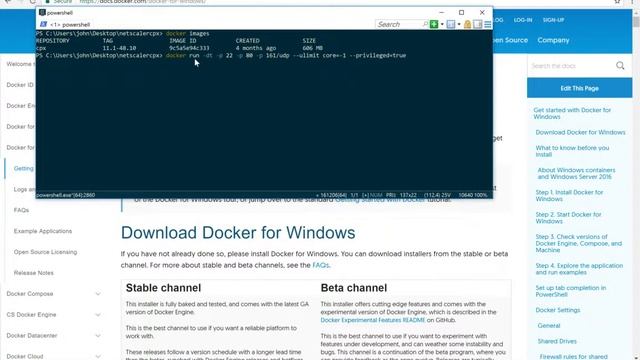Viewport: 640px width, 360px height.
Task: Maximize the powershell ConEmu window
Action: click(461, 13)
